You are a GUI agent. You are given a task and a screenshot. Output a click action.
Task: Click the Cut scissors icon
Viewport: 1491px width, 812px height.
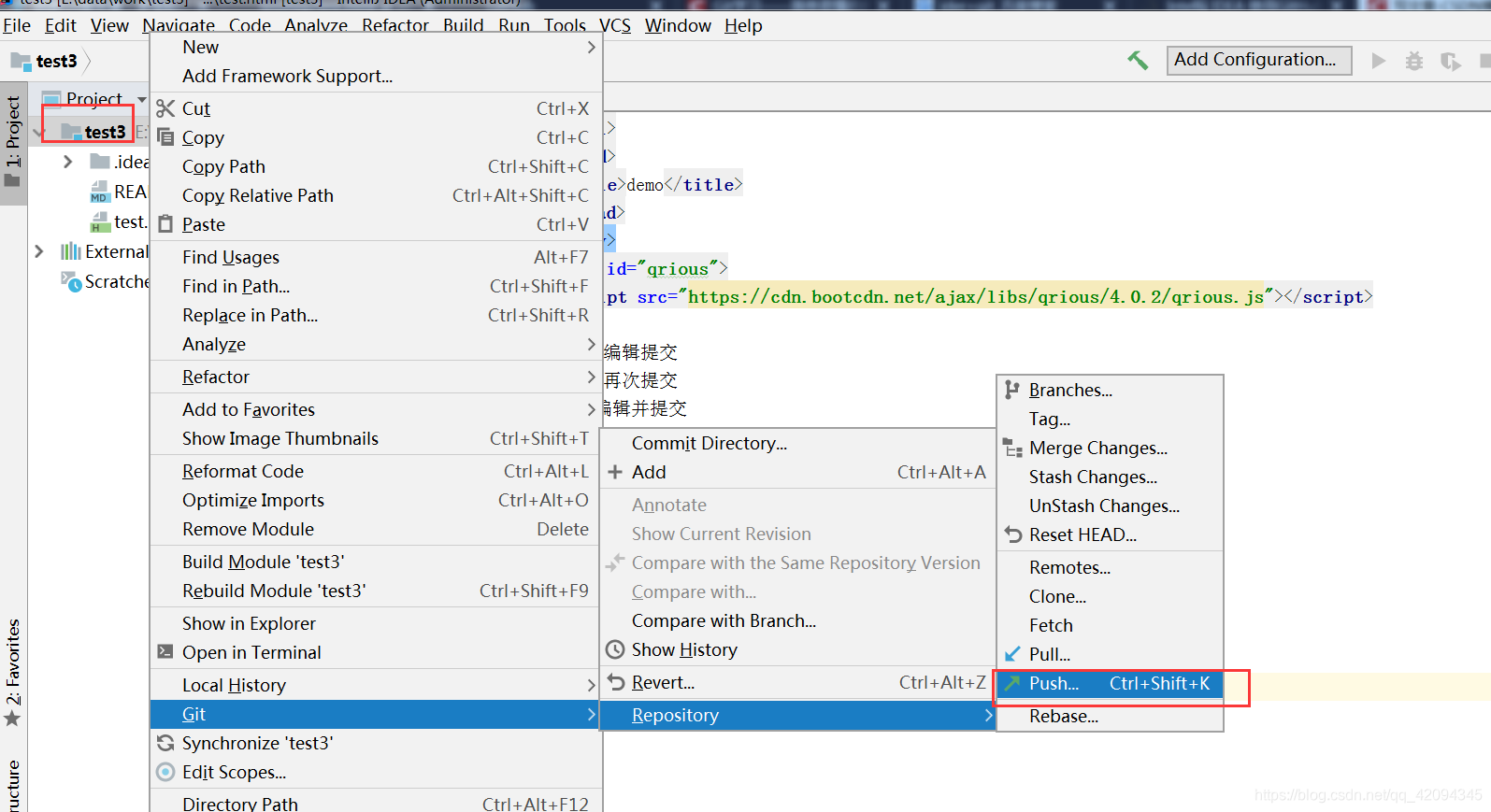pos(165,108)
